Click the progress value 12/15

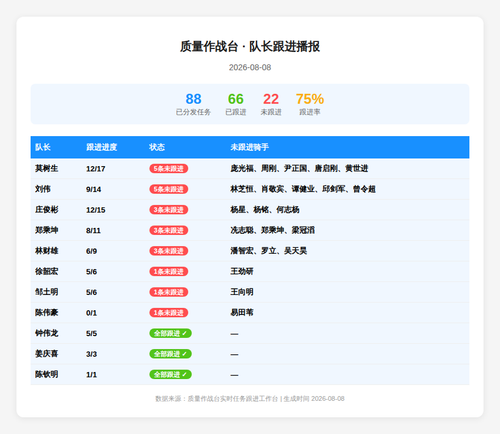tap(96, 210)
